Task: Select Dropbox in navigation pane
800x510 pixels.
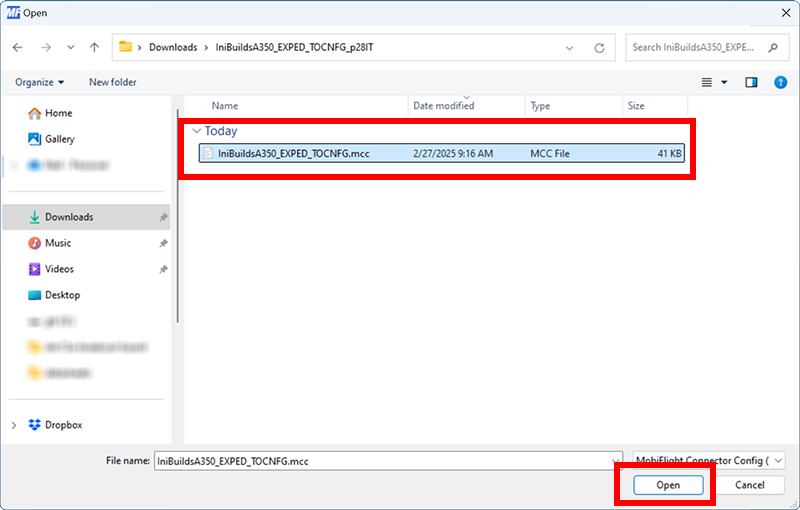Action: point(63,425)
